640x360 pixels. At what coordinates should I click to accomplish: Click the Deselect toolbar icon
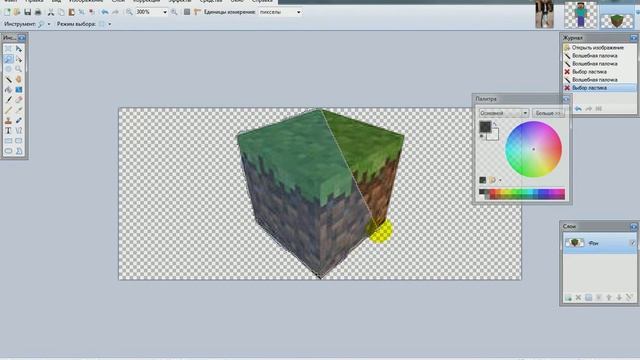pyautogui.click(x=92, y=12)
